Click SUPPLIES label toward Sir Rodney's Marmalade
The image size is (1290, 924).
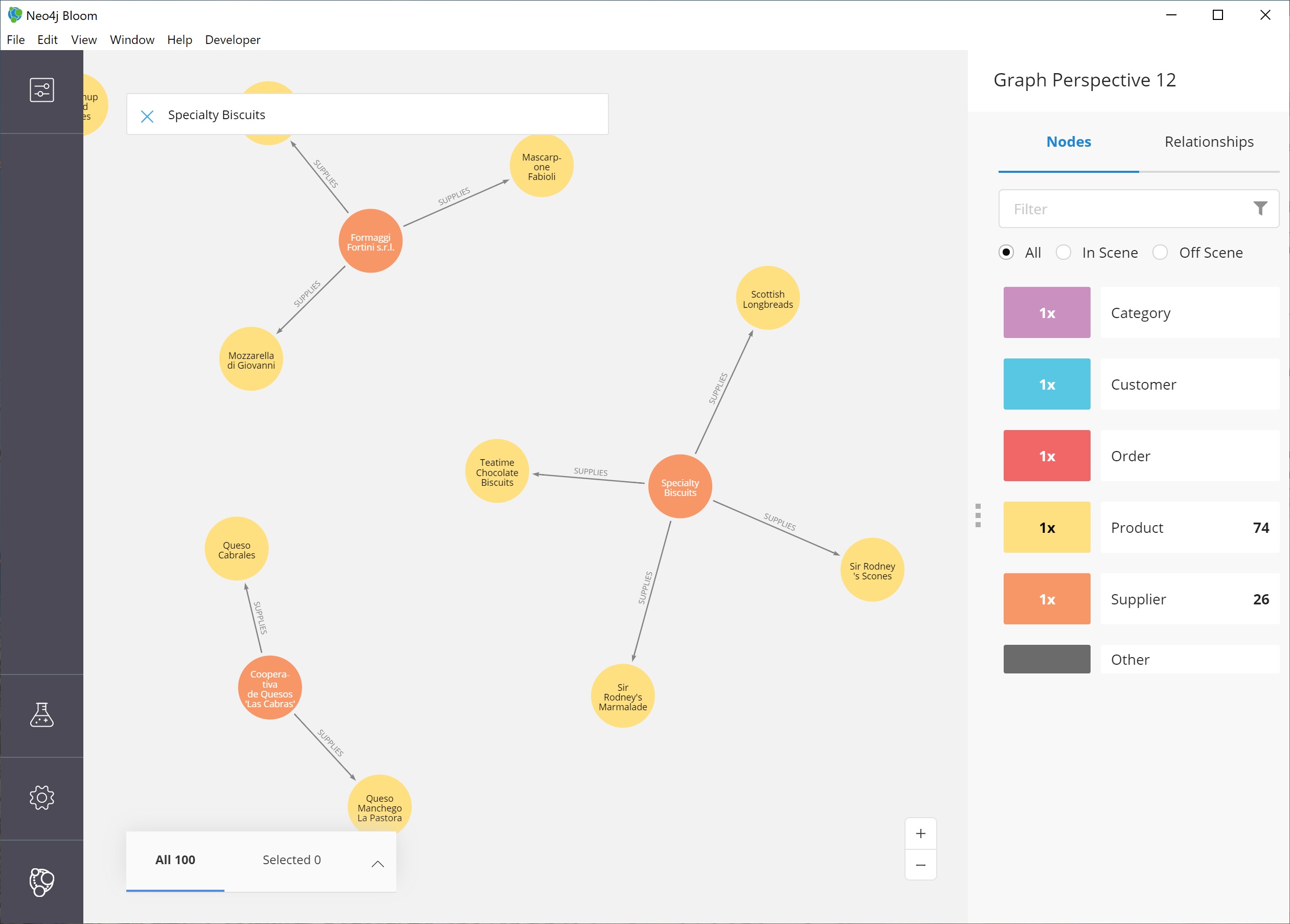click(x=645, y=588)
